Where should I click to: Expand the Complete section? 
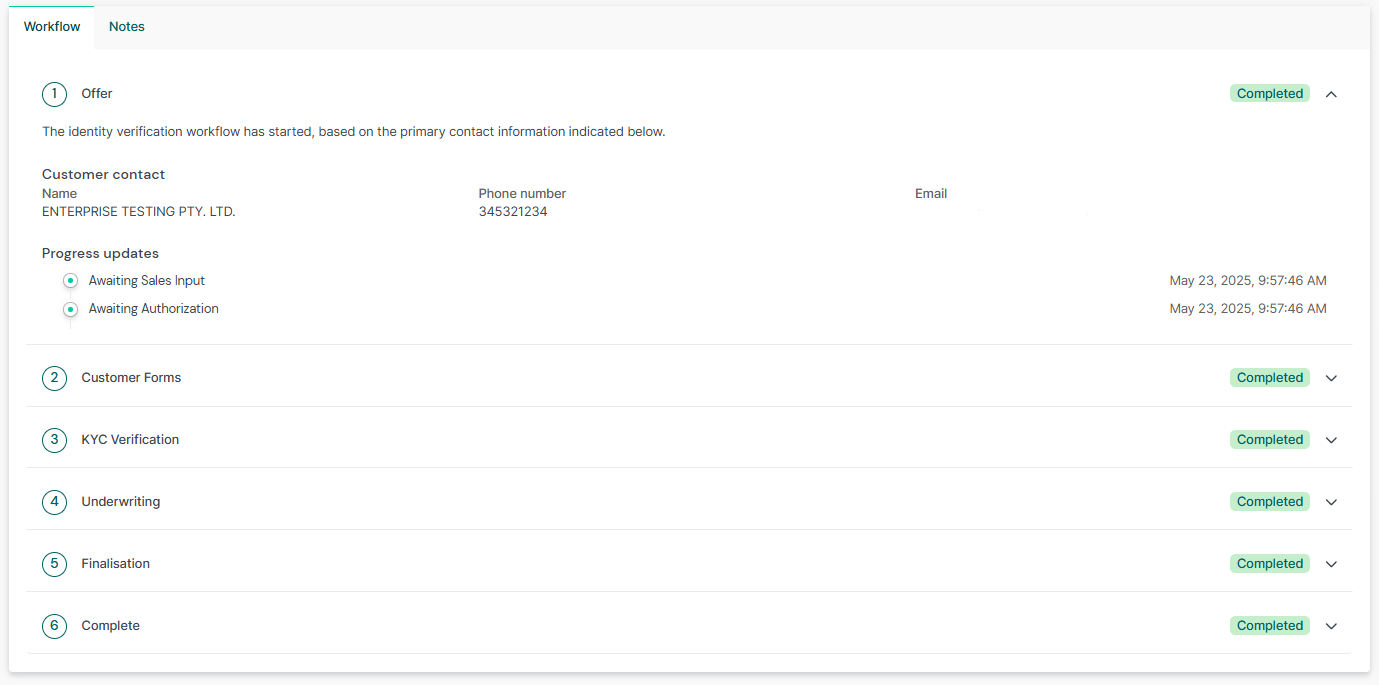1331,625
